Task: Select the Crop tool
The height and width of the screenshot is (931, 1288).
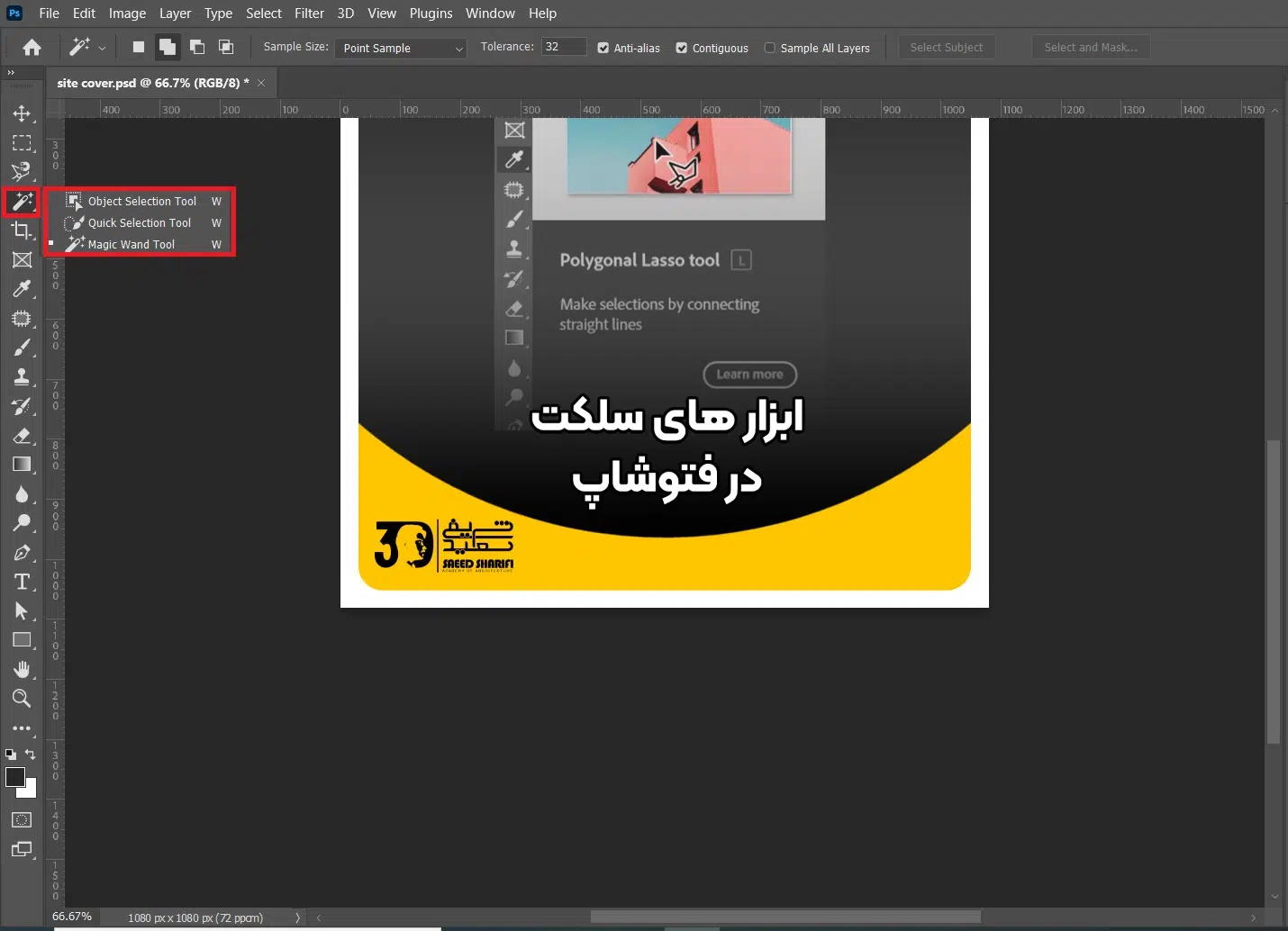Action: pyautogui.click(x=22, y=230)
